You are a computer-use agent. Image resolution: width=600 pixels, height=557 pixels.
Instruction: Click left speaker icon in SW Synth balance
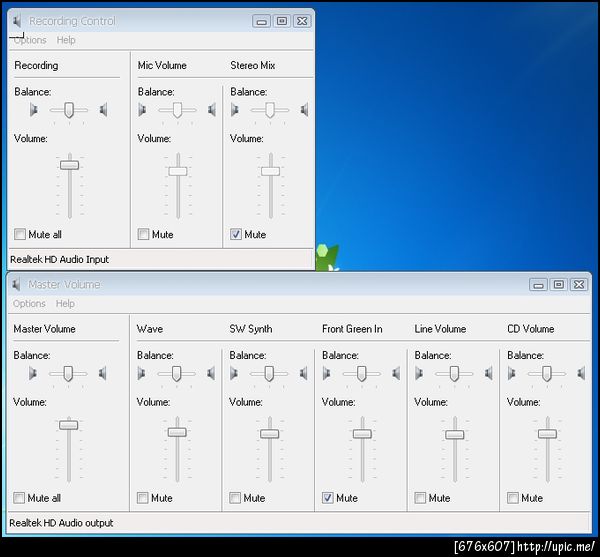click(234, 373)
